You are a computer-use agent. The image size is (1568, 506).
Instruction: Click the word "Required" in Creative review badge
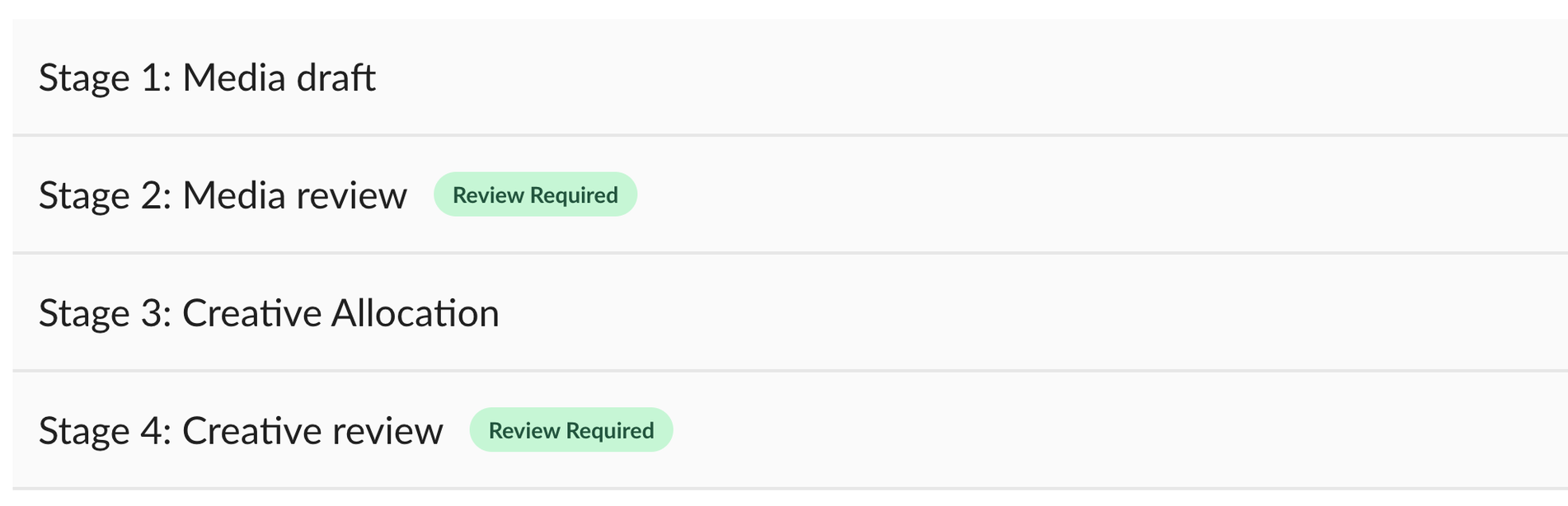(x=610, y=431)
